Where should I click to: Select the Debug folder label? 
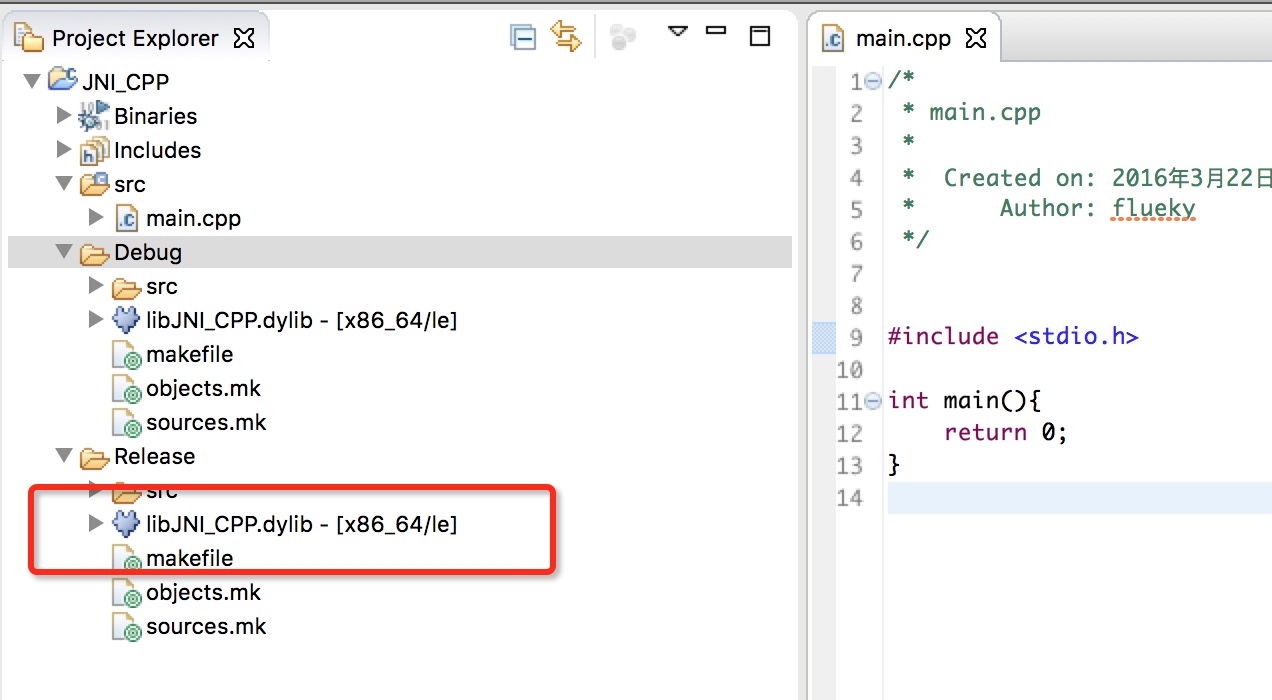pyautogui.click(x=147, y=252)
